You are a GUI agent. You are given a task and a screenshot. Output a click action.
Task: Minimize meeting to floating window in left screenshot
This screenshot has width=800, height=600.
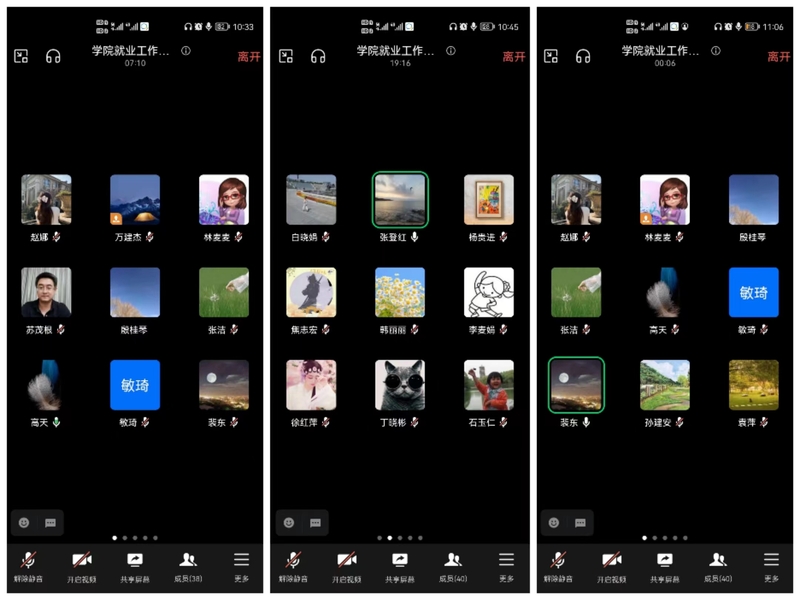(x=21, y=56)
